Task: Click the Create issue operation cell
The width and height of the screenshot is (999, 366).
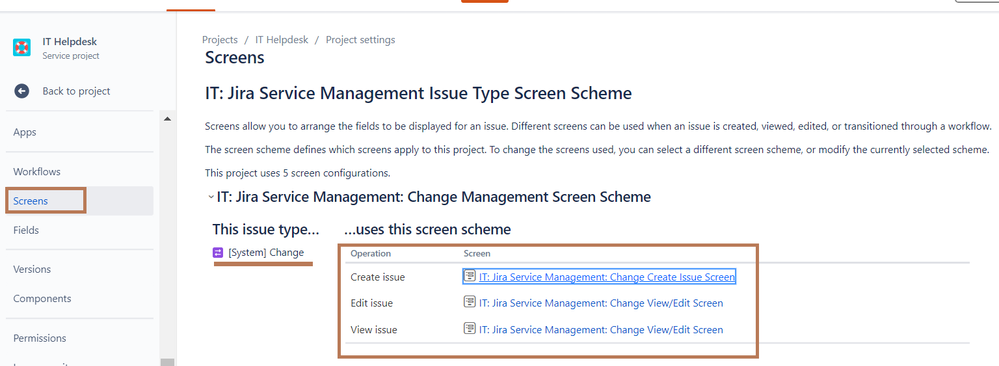Action: [378, 277]
